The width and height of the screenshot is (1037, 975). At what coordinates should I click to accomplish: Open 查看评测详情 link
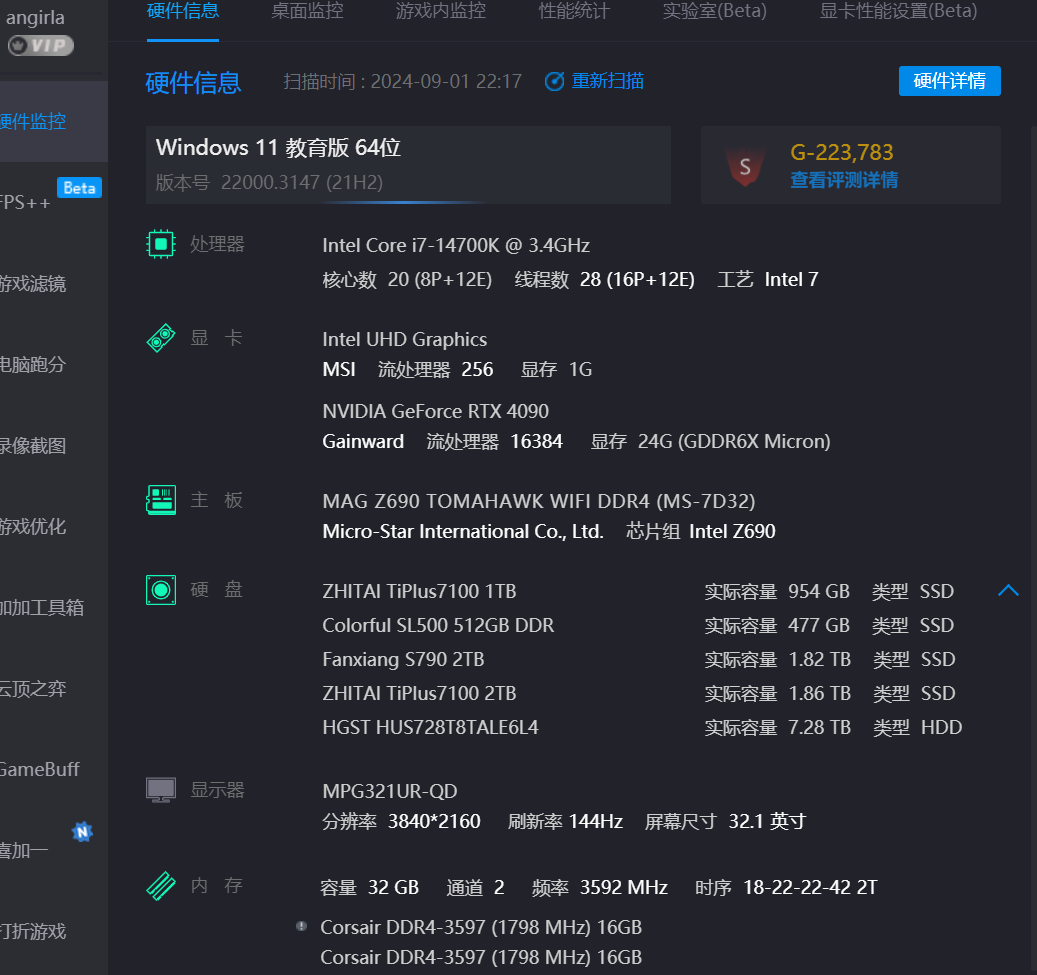(x=844, y=180)
